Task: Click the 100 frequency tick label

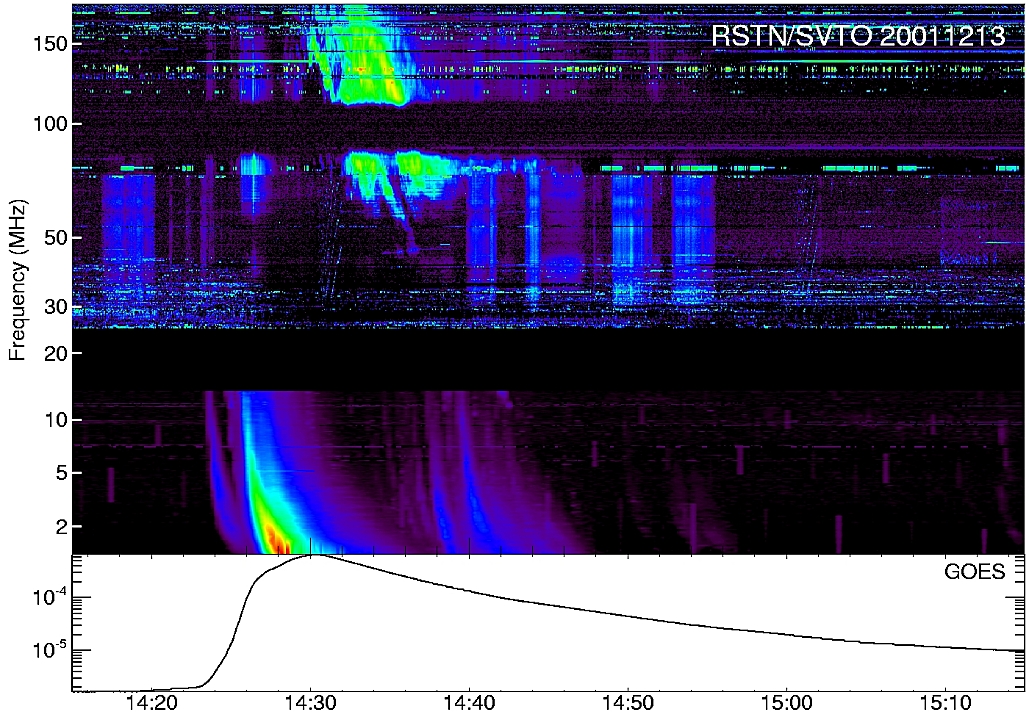Action: tap(51, 124)
